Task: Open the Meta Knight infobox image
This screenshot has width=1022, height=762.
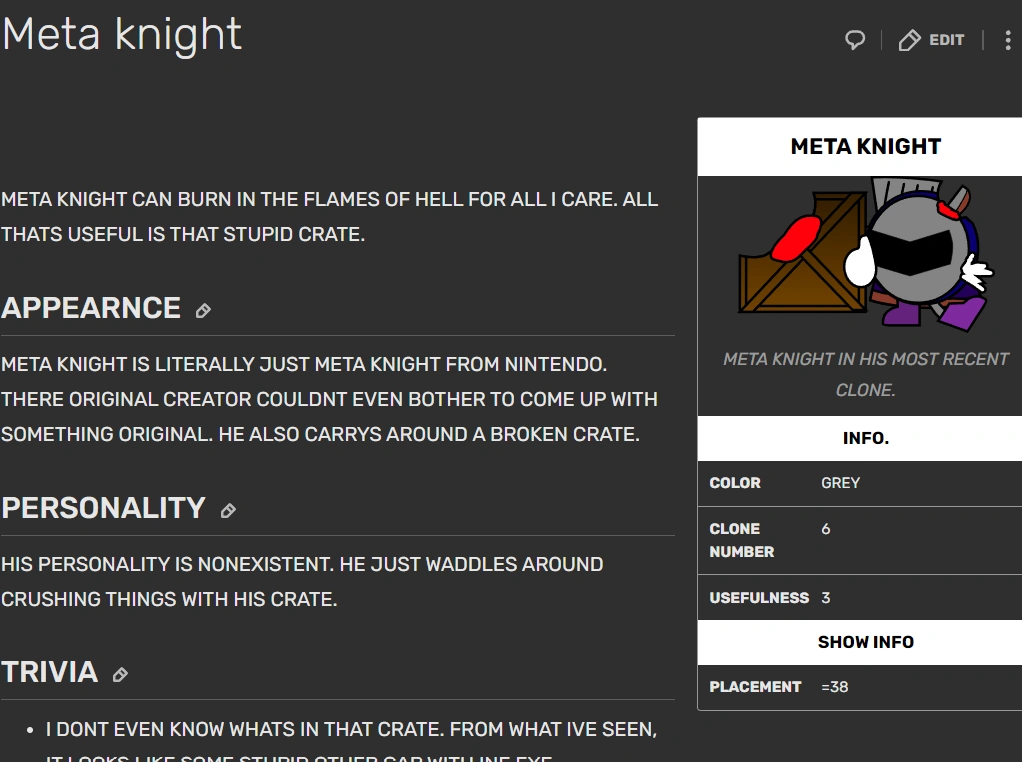Action: click(x=865, y=255)
